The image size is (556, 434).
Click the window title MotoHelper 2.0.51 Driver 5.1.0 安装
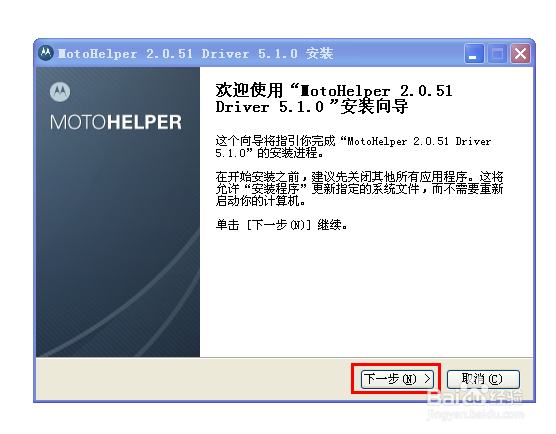point(195,54)
